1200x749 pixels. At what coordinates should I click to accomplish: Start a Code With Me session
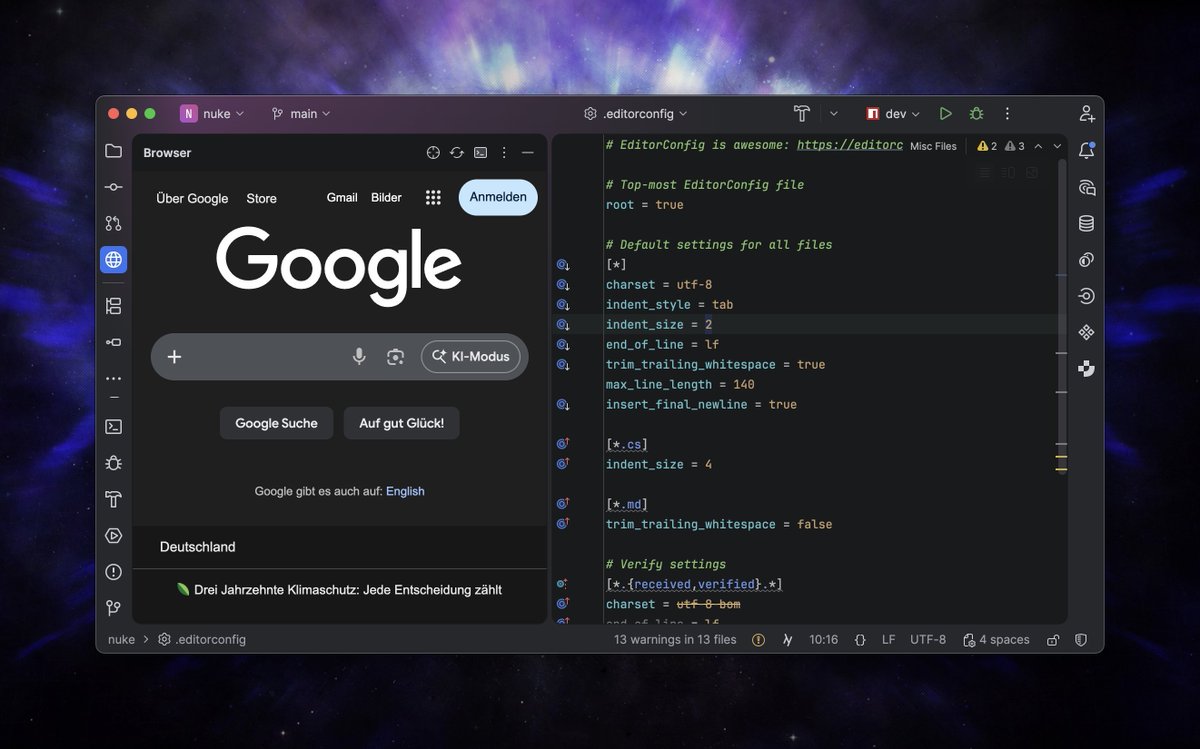1086,113
